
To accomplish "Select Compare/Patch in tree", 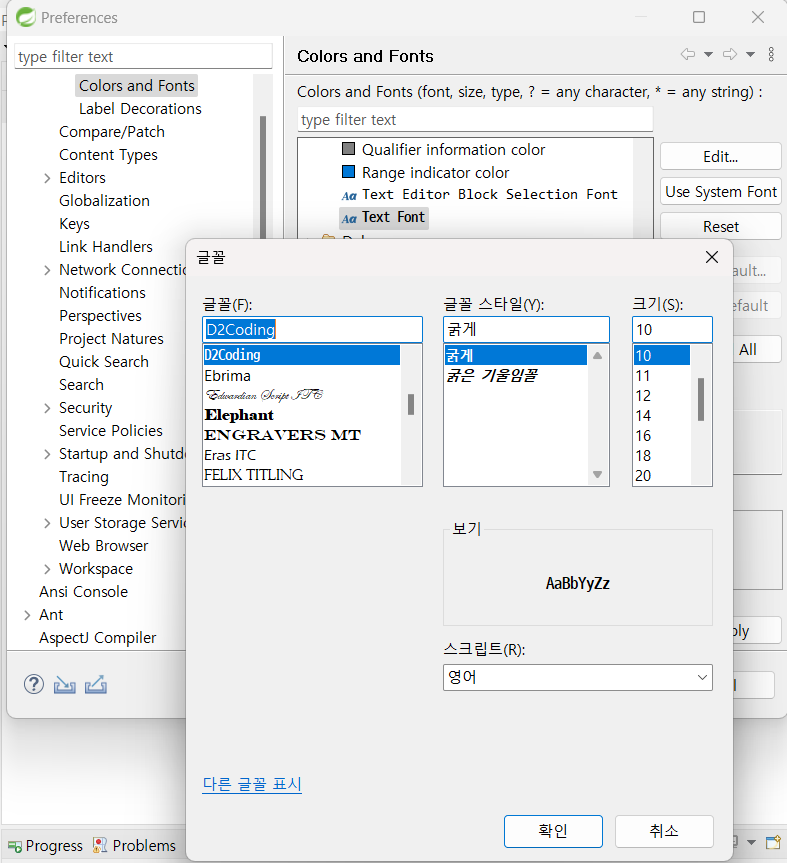I will click(x=112, y=132).
